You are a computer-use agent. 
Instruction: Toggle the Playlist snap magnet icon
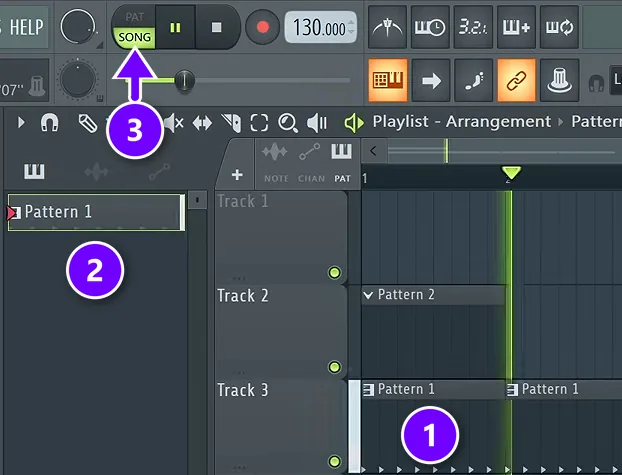(x=50, y=123)
